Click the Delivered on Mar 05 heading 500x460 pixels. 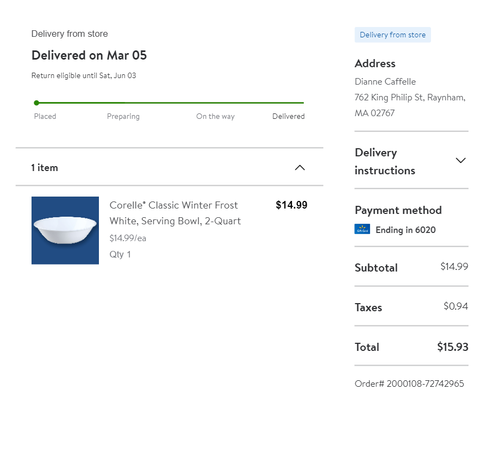click(x=89, y=55)
